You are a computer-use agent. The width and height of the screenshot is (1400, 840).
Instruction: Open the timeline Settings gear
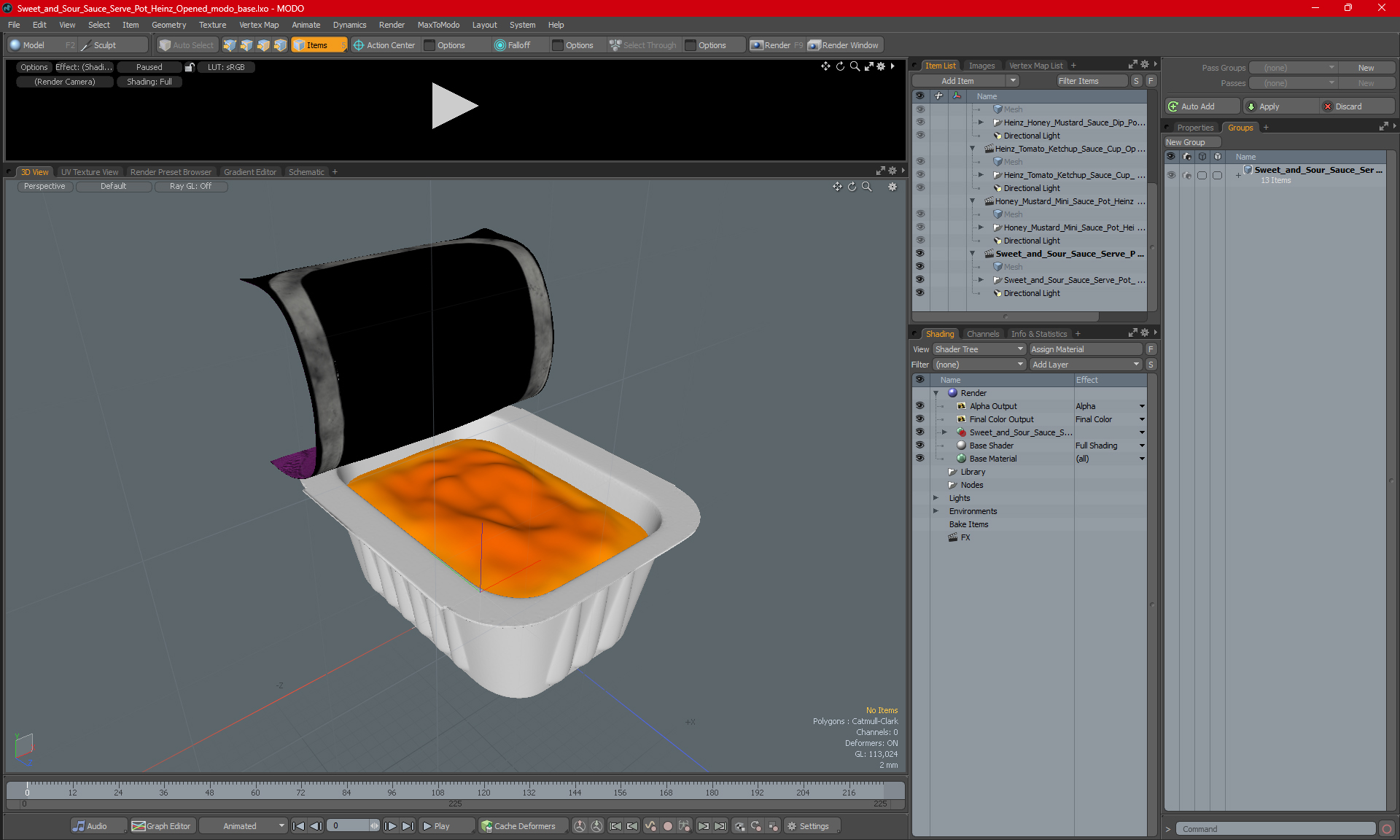click(x=792, y=826)
